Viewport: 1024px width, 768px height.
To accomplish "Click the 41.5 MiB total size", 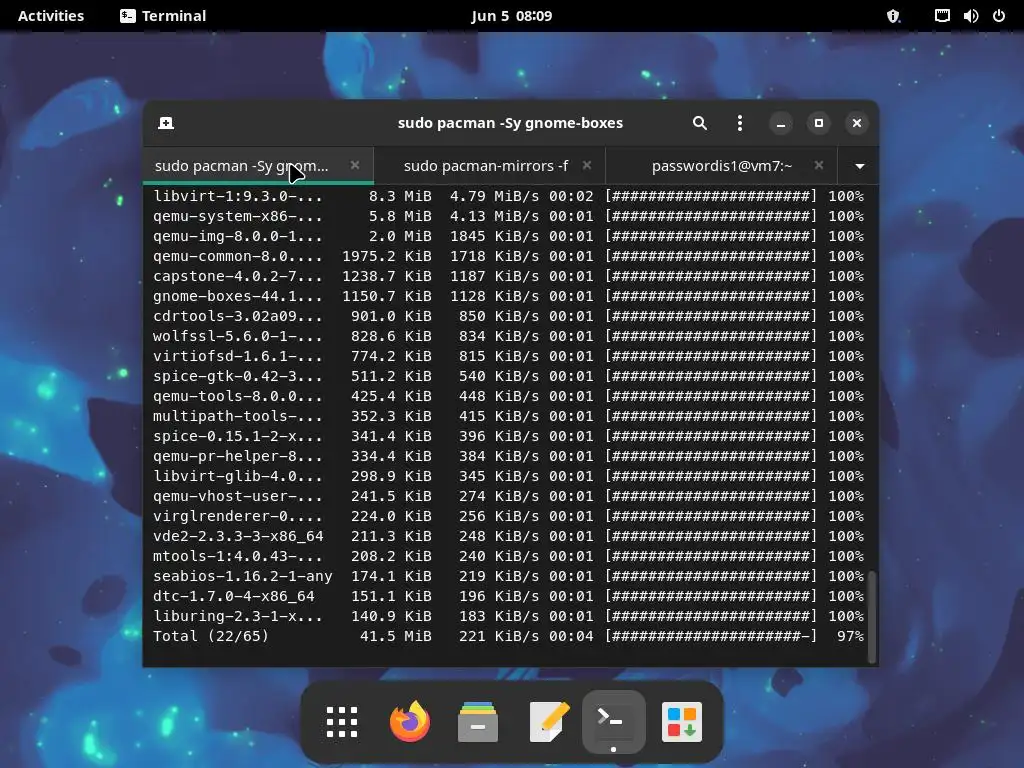I will pyautogui.click(x=396, y=636).
